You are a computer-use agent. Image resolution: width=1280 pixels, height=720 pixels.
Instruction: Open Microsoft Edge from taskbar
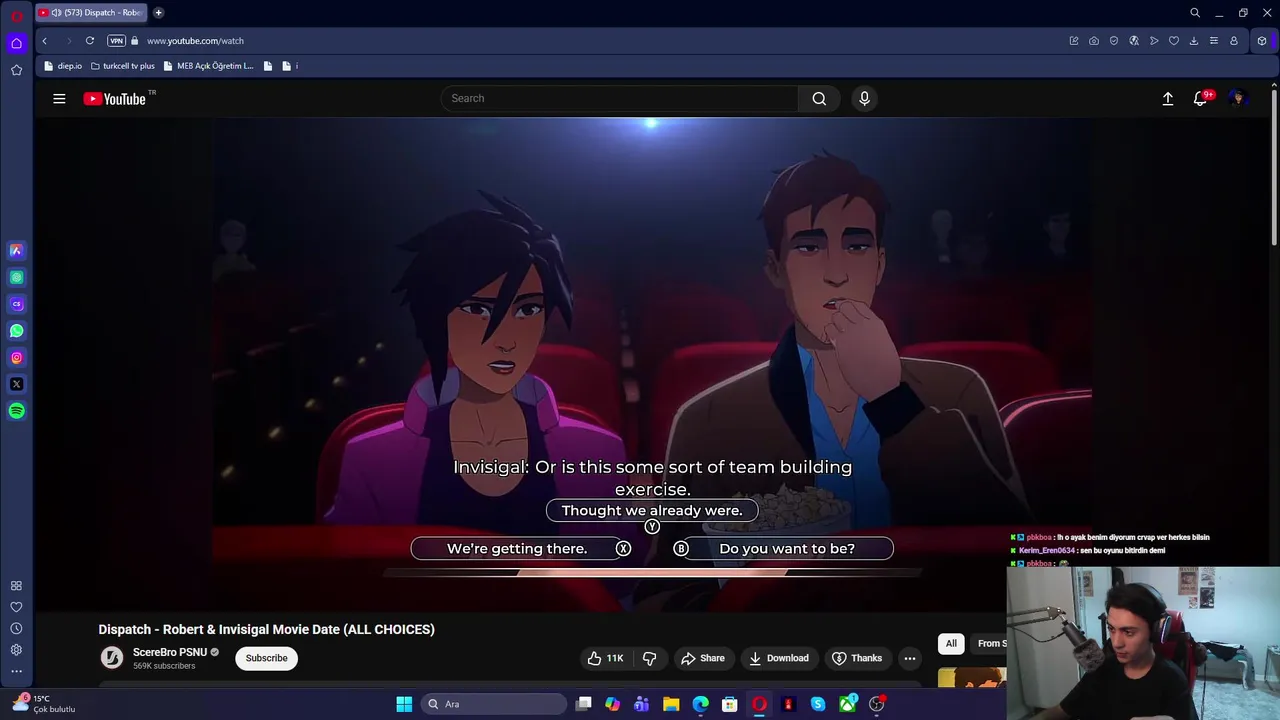tap(701, 704)
